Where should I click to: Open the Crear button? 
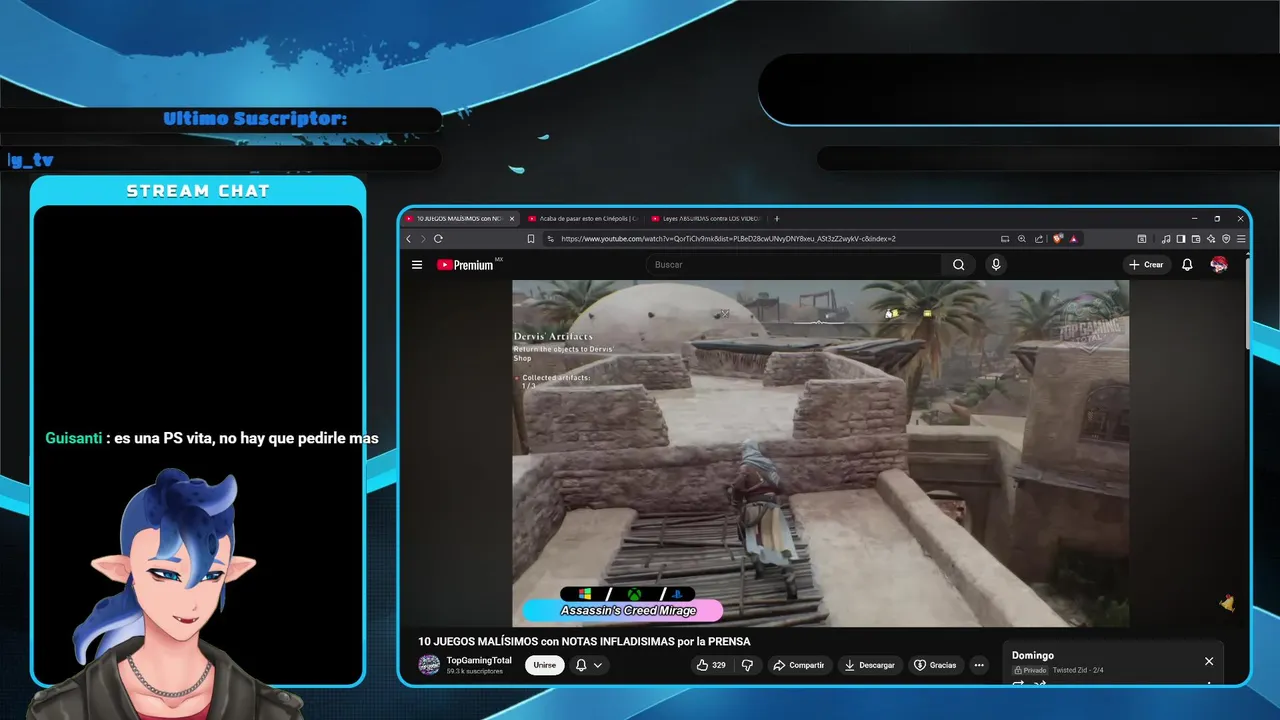coord(1146,265)
